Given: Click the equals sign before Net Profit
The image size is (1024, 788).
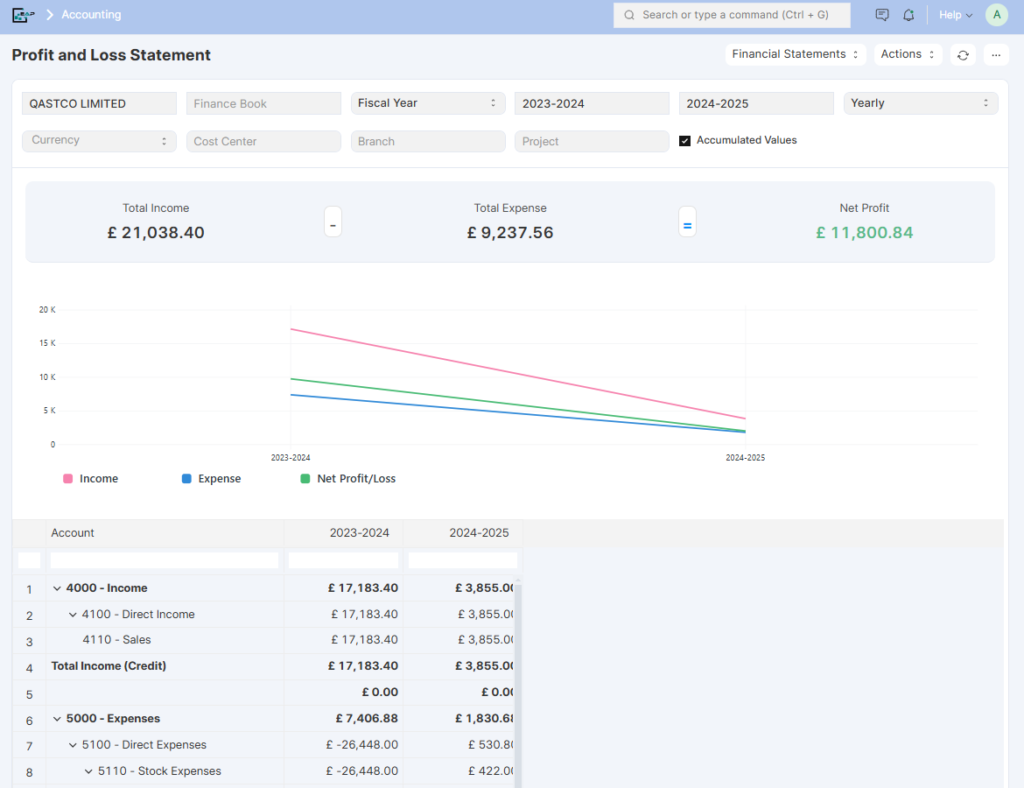Looking at the screenshot, I should coord(687,223).
